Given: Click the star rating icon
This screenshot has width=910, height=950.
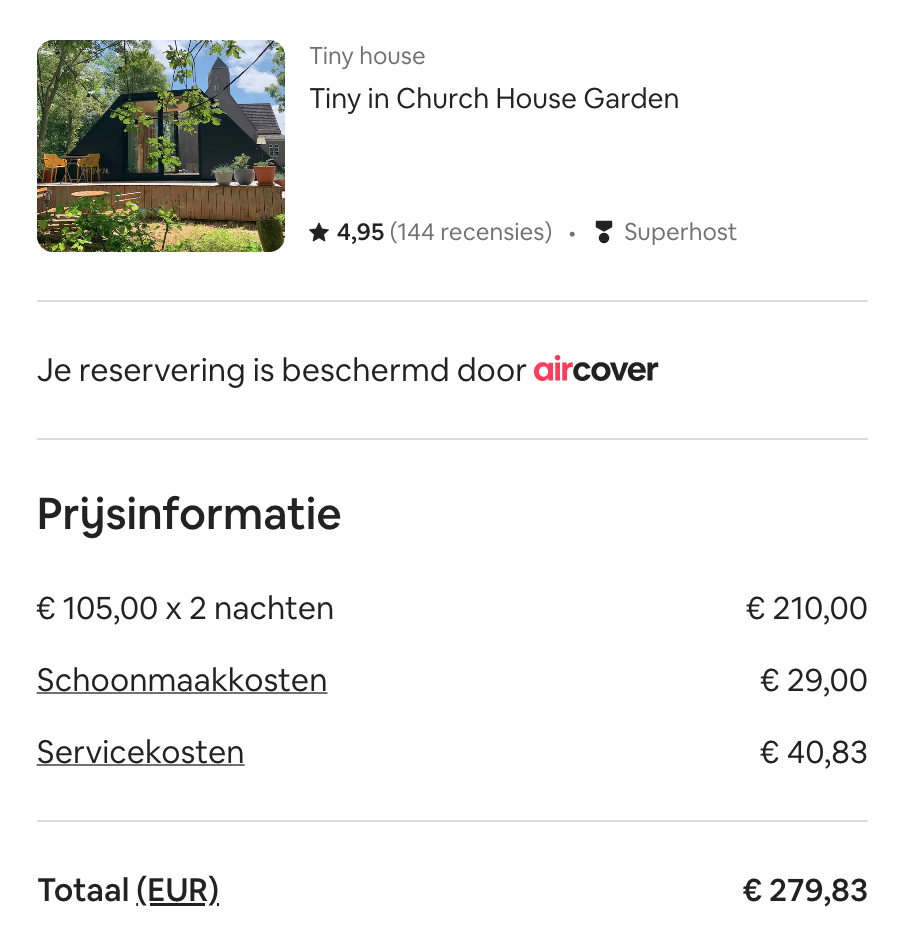Looking at the screenshot, I should pos(319,232).
